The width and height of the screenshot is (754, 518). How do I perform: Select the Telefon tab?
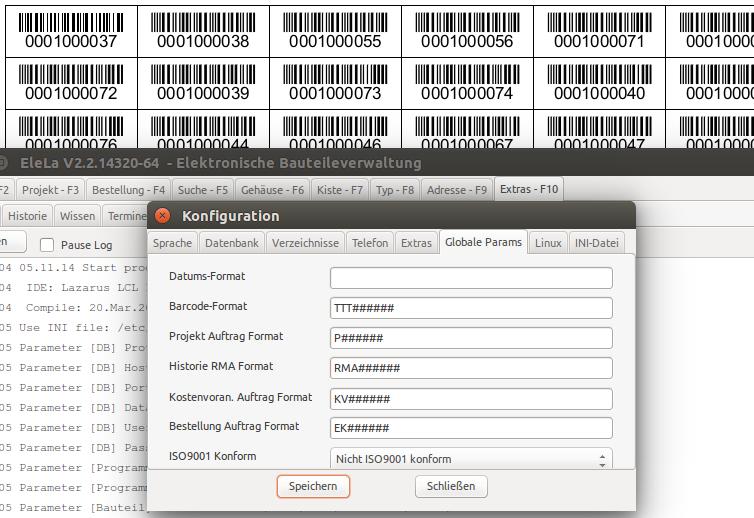coord(370,243)
